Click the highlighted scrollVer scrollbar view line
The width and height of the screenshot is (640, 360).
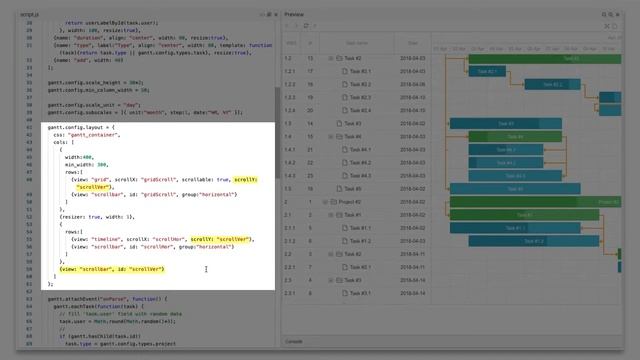pos(112,269)
